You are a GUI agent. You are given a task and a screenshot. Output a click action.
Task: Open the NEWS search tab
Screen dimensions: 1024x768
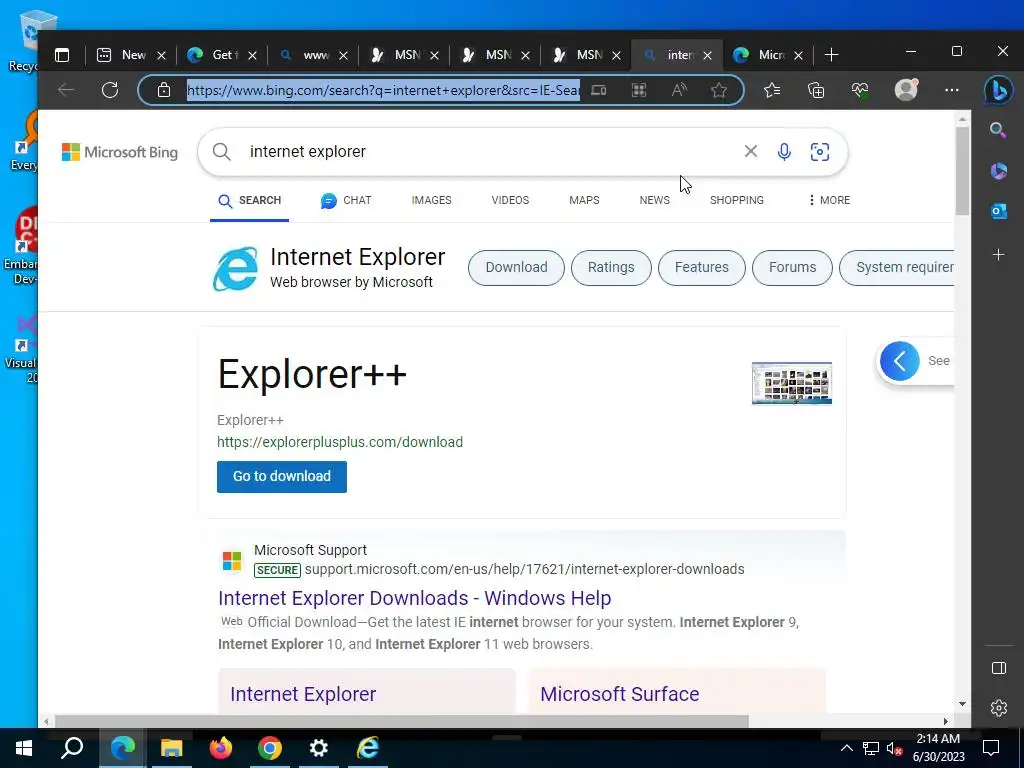[654, 200]
